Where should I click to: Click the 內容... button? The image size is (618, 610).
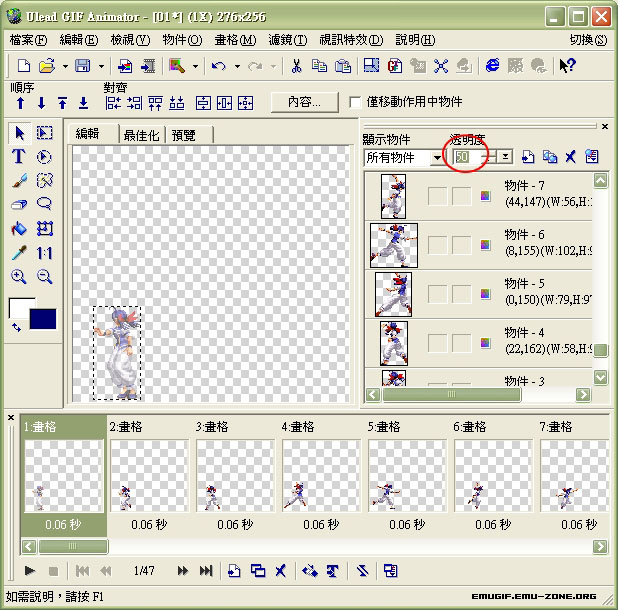[303, 102]
